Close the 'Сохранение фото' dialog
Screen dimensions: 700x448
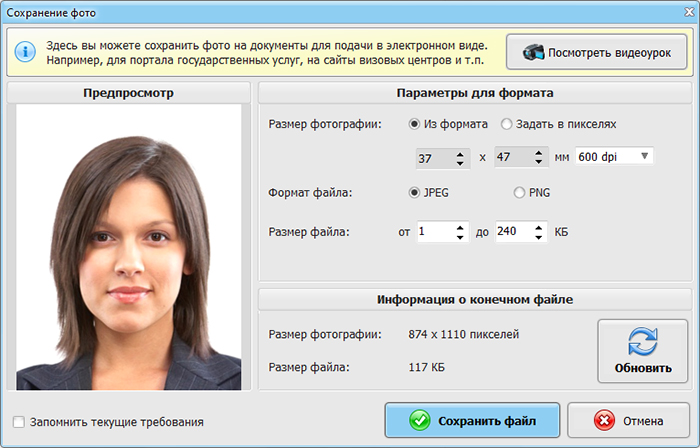689,12
